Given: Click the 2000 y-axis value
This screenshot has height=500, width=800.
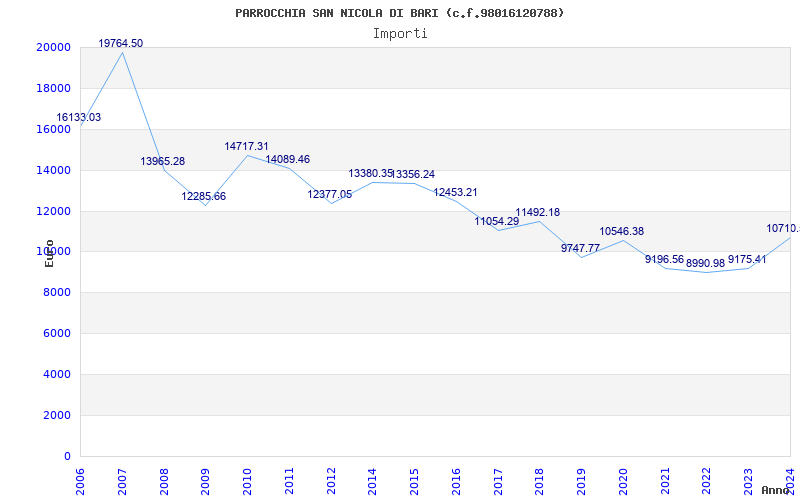Looking at the screenshot, I should (56, 415).
